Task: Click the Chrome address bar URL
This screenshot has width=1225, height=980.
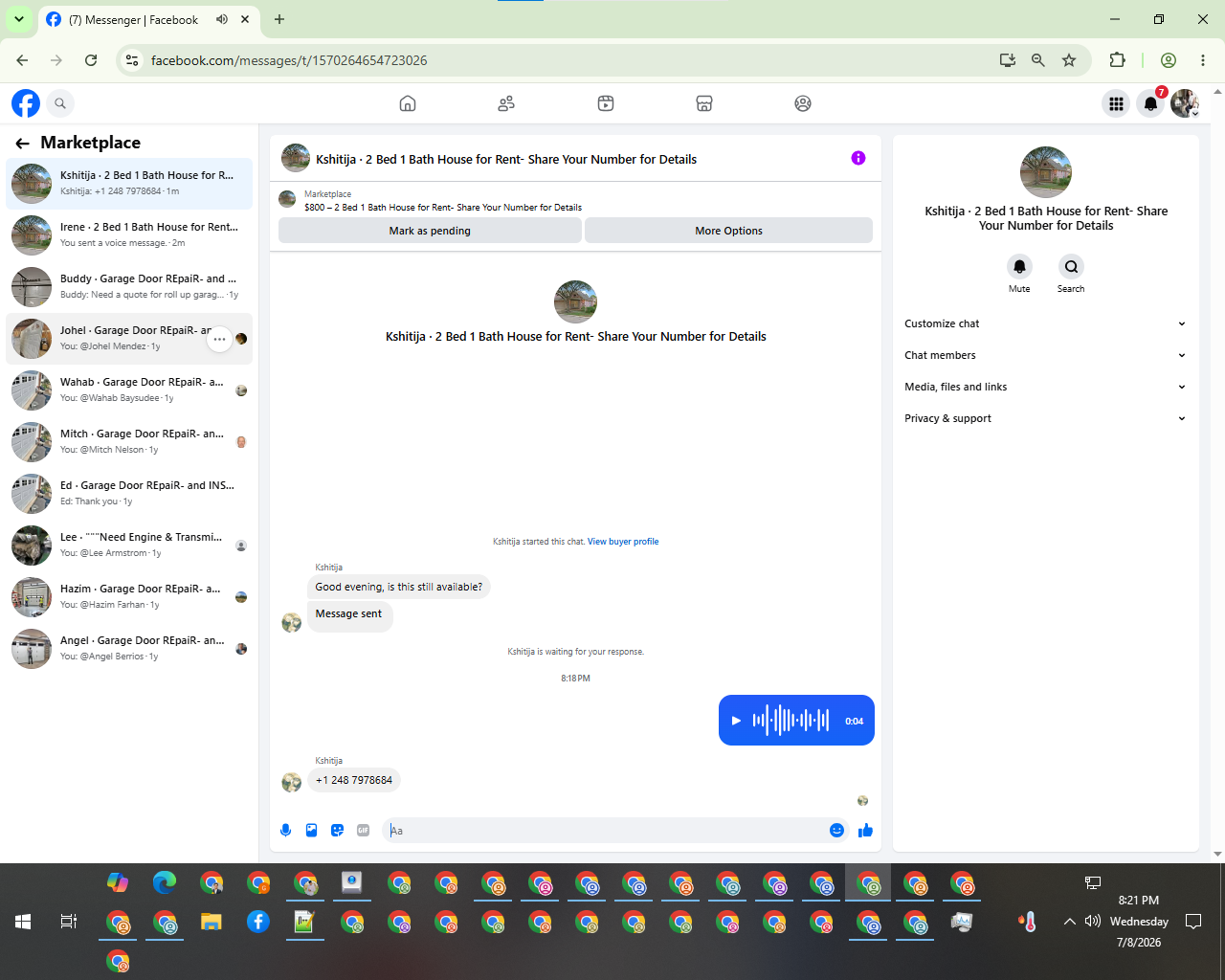Action: coord(289,60)
